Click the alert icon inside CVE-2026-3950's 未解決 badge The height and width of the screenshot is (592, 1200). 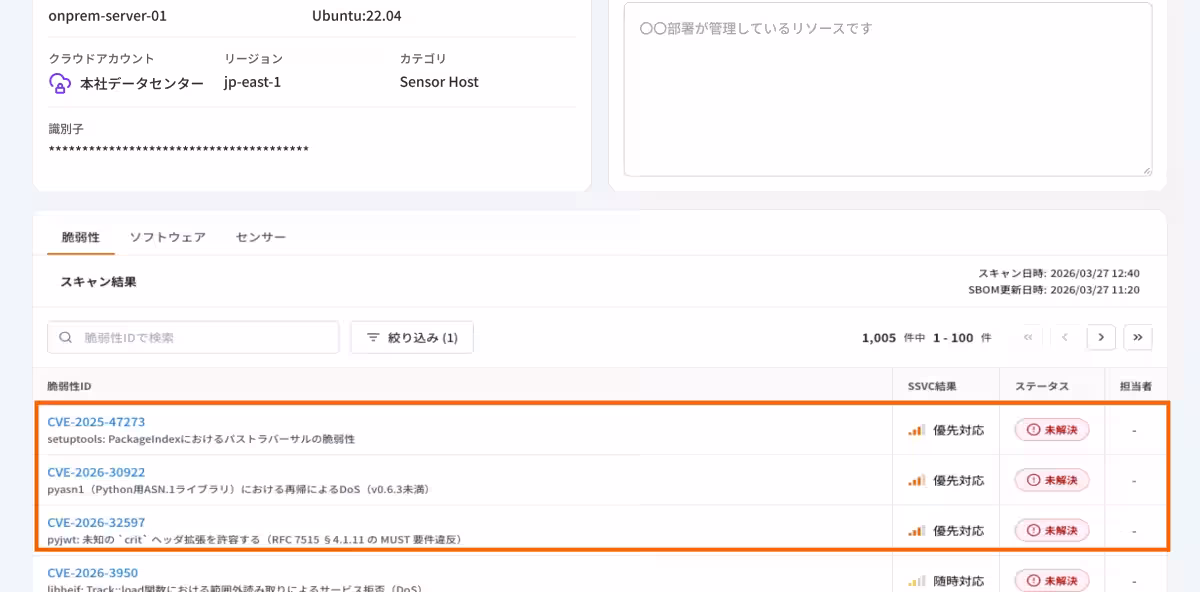click(1033, 580)
